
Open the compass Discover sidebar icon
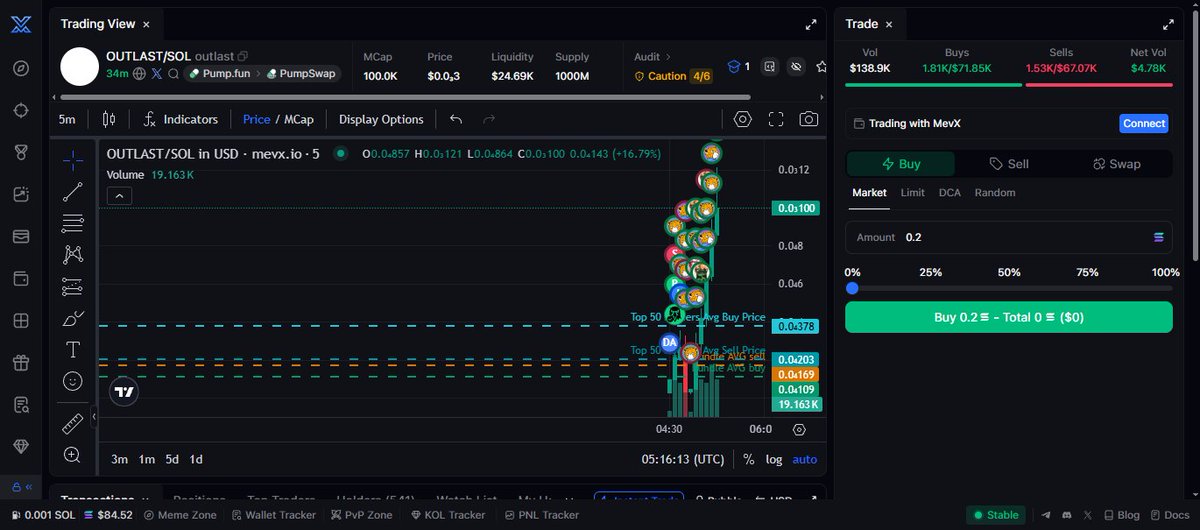click(21, 68)
